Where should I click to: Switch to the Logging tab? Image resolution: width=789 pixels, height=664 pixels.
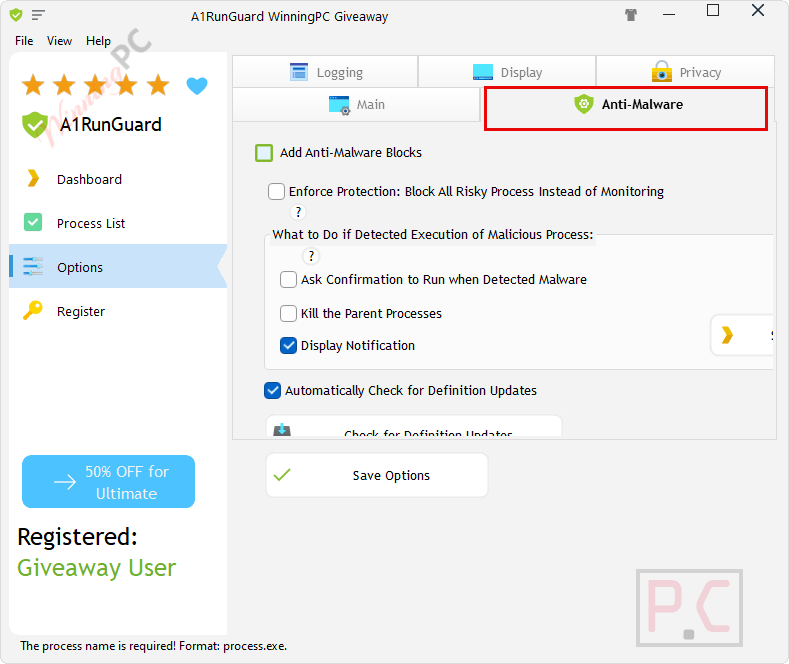(325, 72)
